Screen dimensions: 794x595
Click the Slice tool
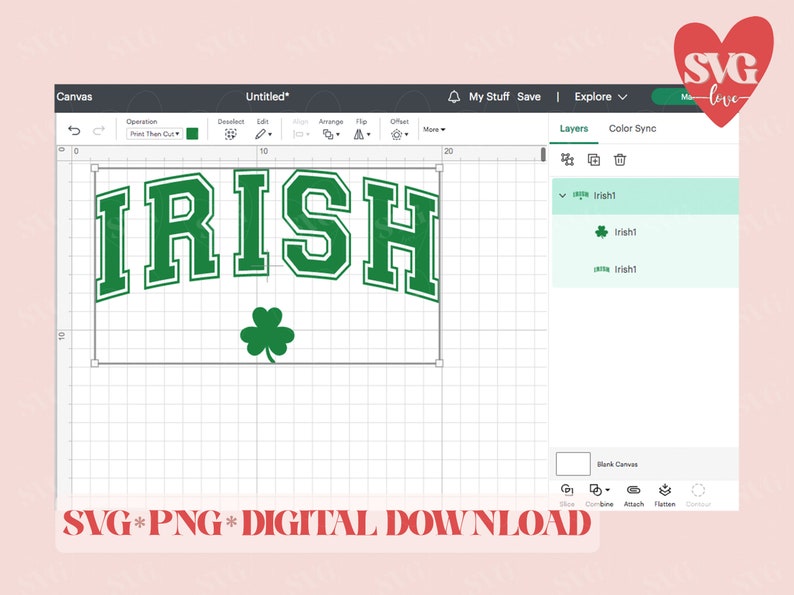tap(567, 495)
